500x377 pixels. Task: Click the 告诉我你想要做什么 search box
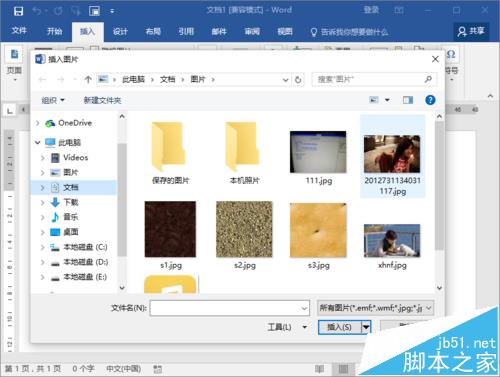point(349,32)
